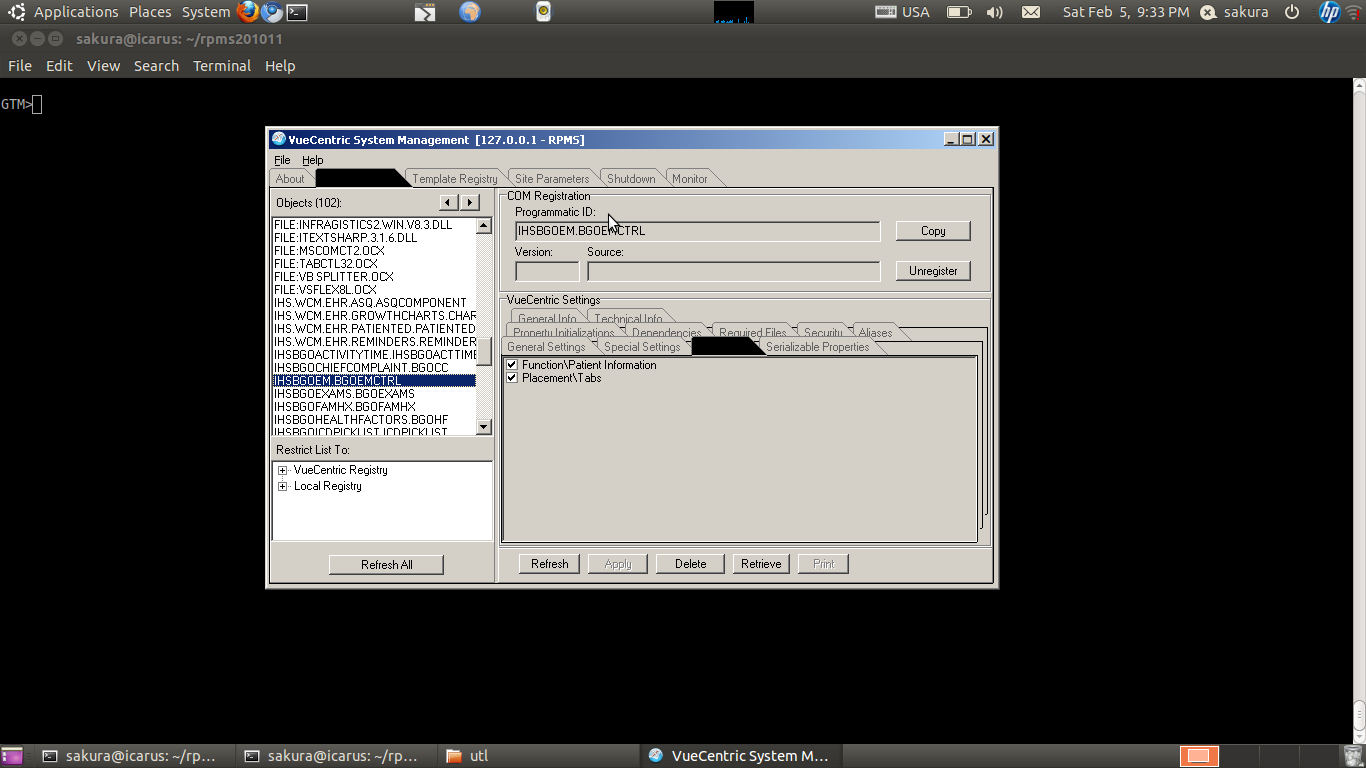
Task: Click the Source text field
Action: (734, 271)
